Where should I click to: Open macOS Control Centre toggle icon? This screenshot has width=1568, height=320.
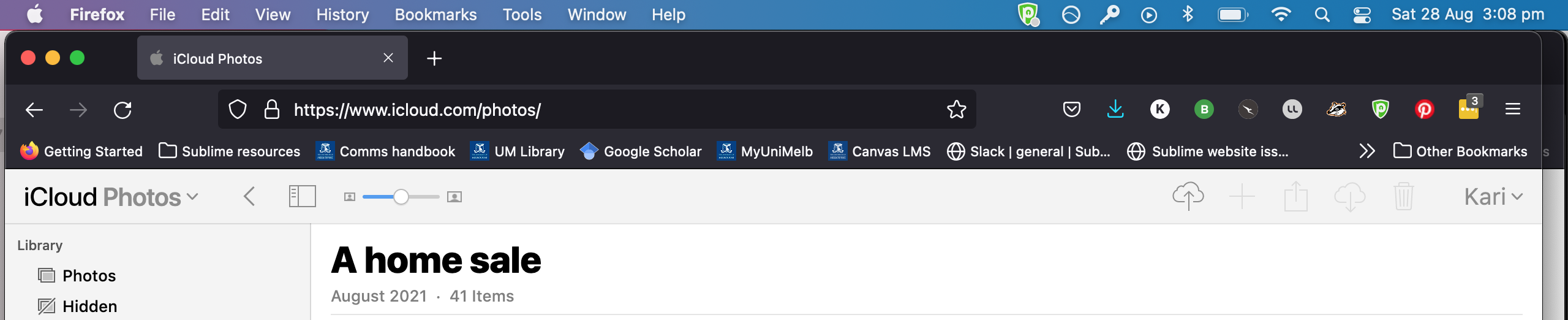coord(1362,15)
